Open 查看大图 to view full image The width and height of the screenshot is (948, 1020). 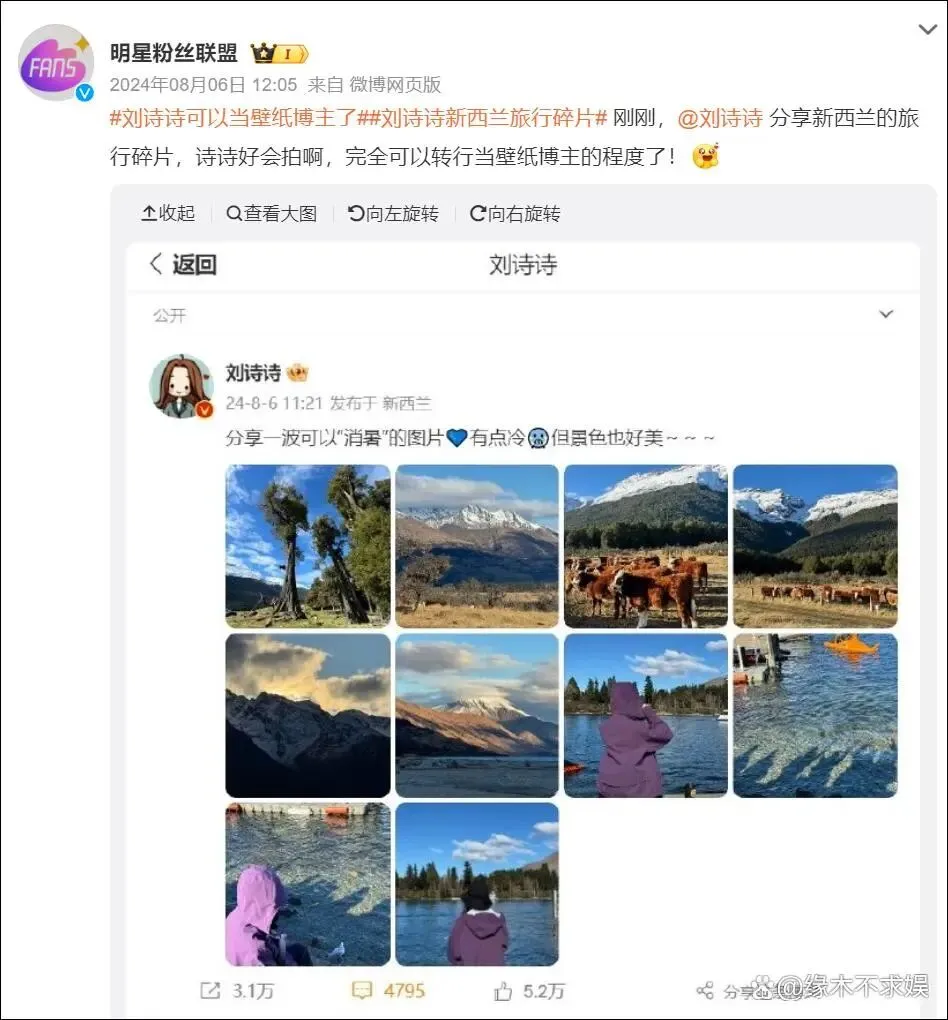point(271,213)
